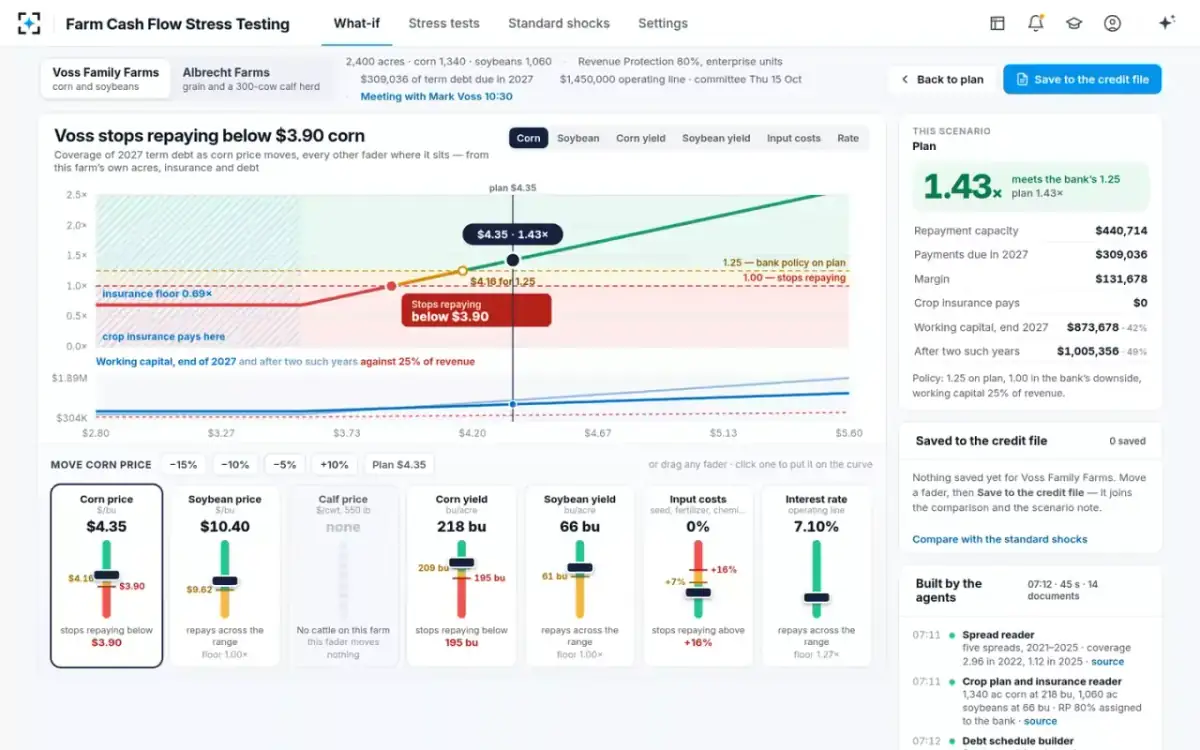Open Meeting with Mark Voss 10:30 link
The height and width of the screenshot is (750, 1200).
tap(436, 97)
